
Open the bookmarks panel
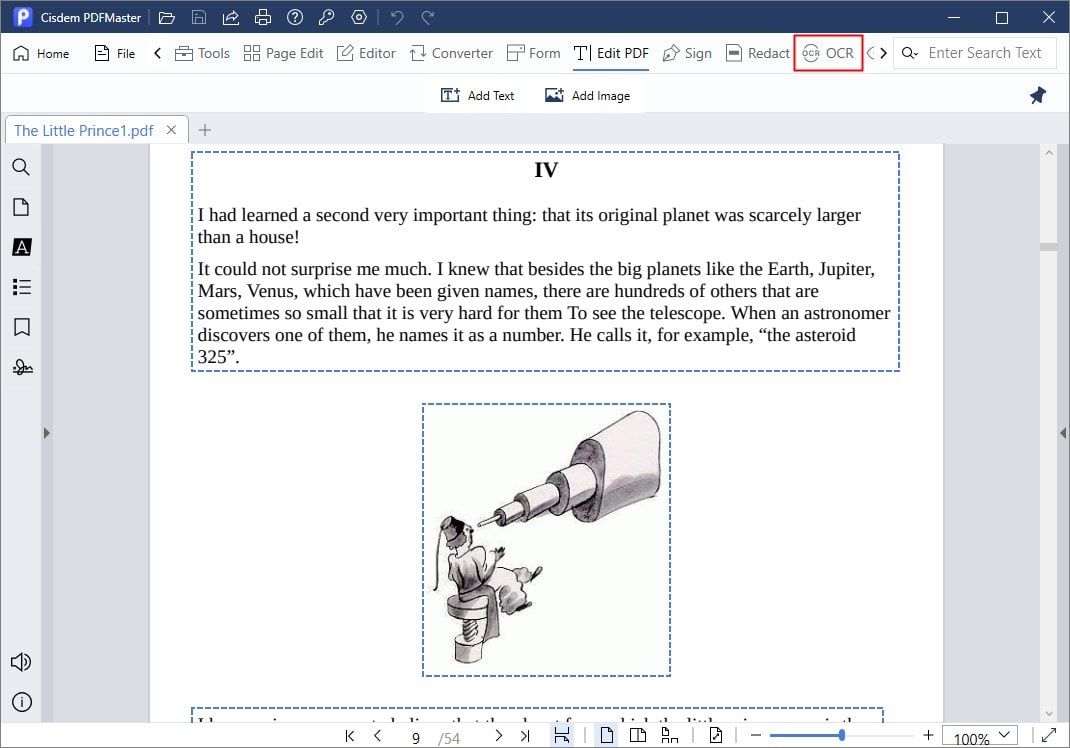[21, 327]
